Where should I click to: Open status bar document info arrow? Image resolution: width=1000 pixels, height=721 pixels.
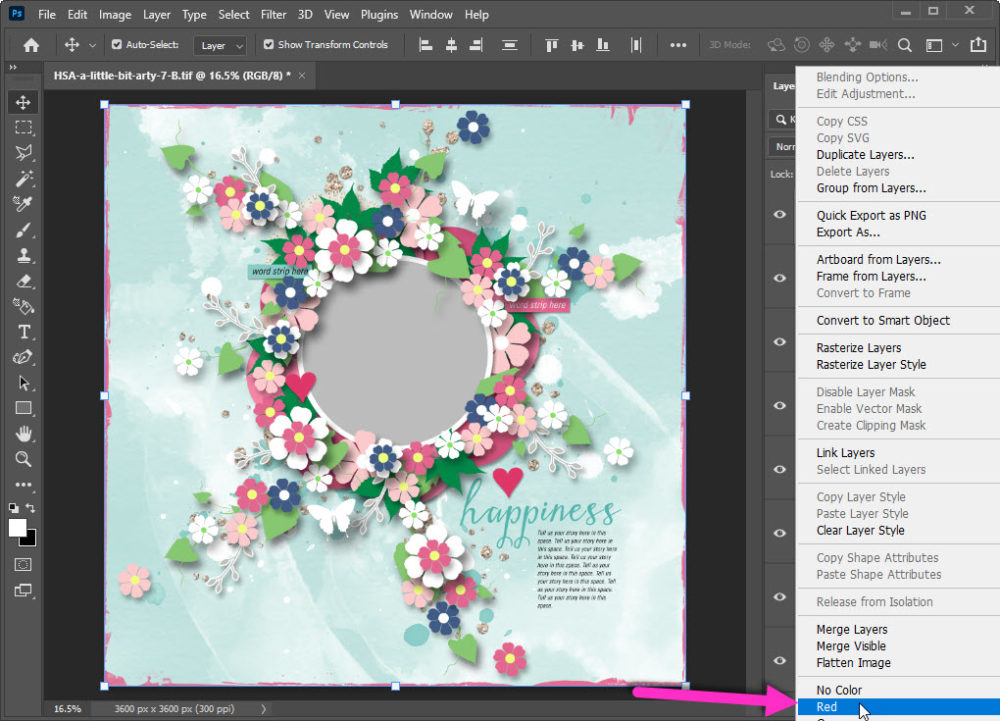point(263,708)
